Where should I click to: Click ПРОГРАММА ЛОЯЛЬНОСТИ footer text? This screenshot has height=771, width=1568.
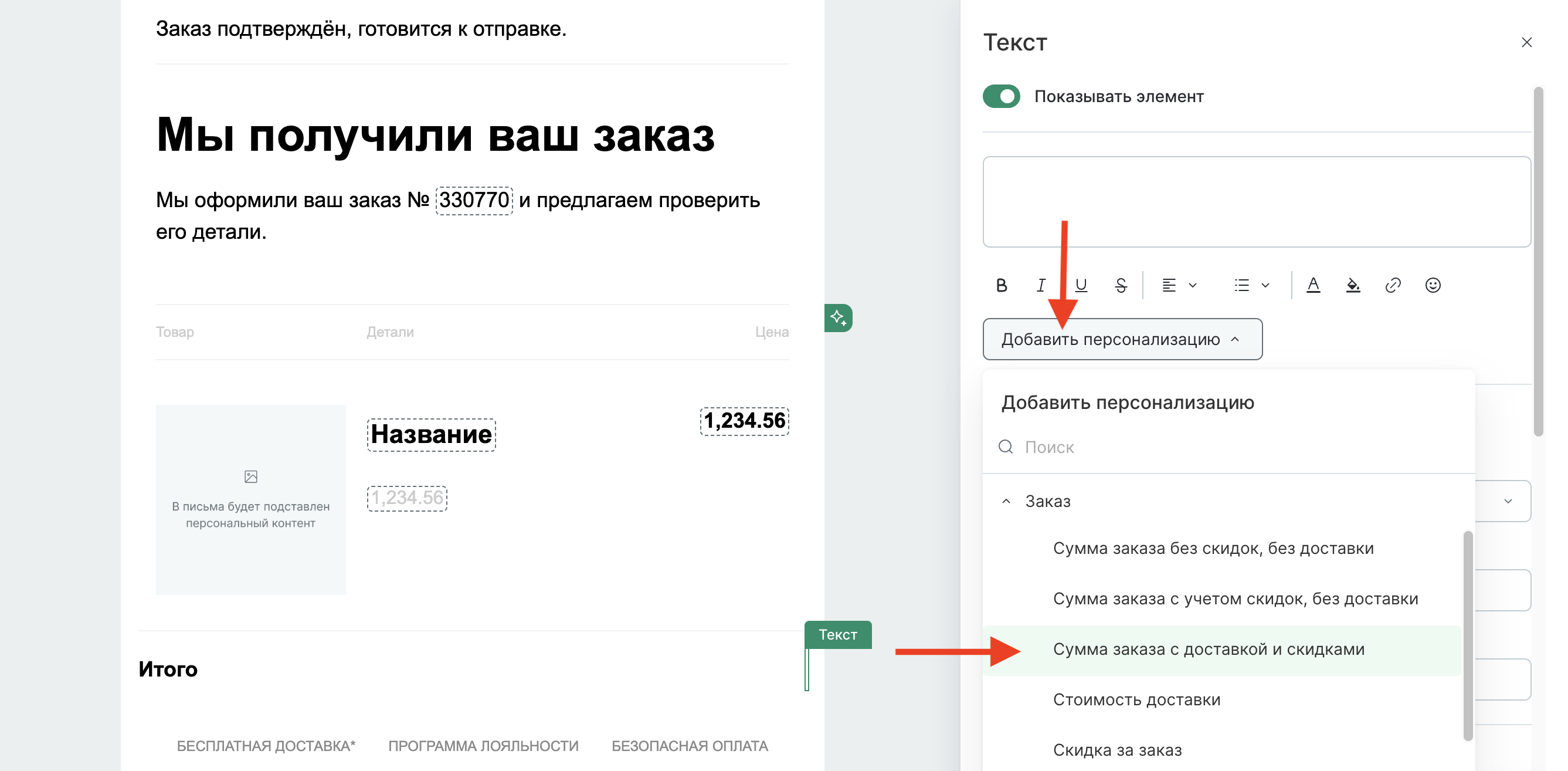(483, 746)
